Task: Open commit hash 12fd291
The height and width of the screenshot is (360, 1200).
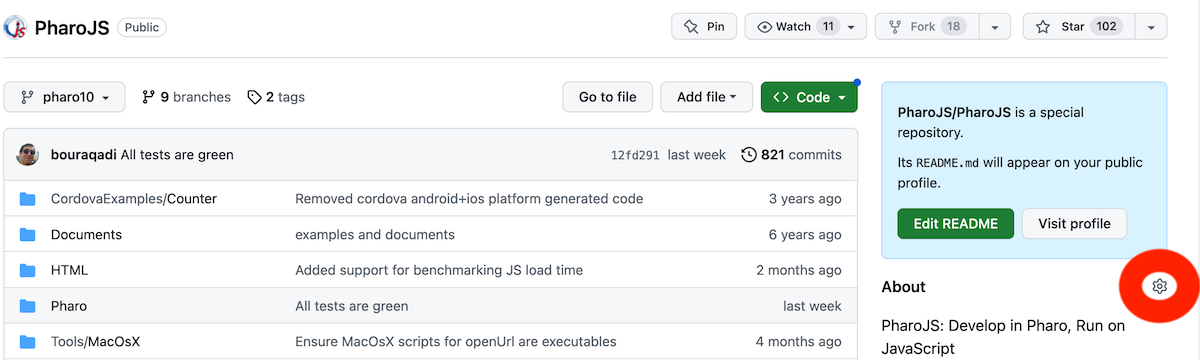Action: coord(635,155)
